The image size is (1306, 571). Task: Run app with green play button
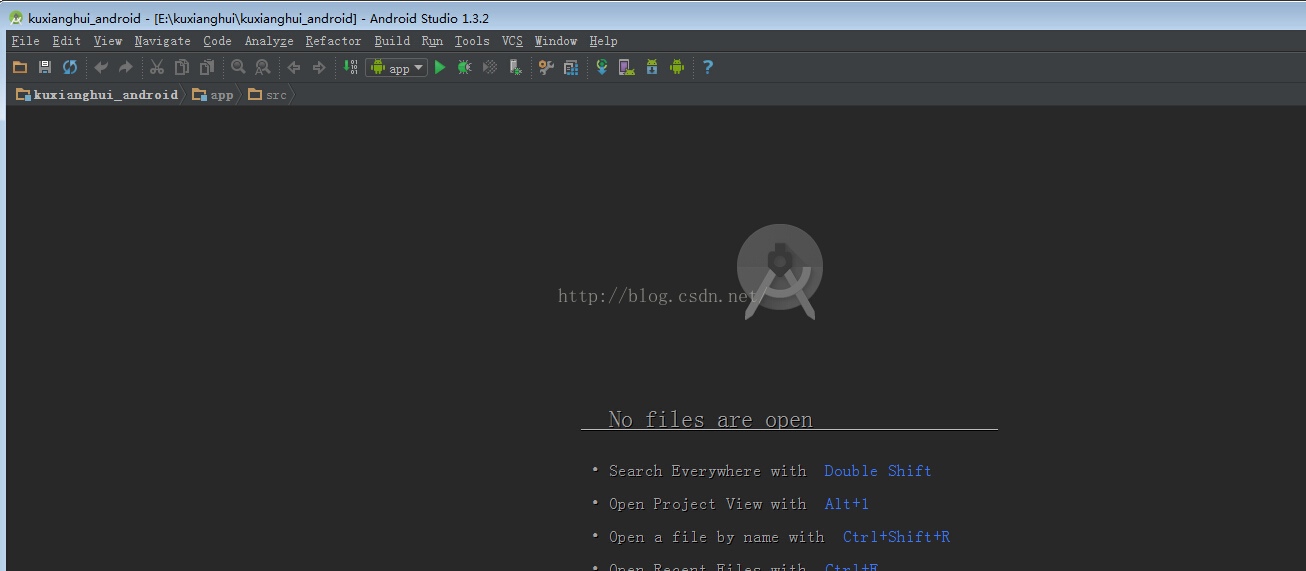[x=440, y=67]
